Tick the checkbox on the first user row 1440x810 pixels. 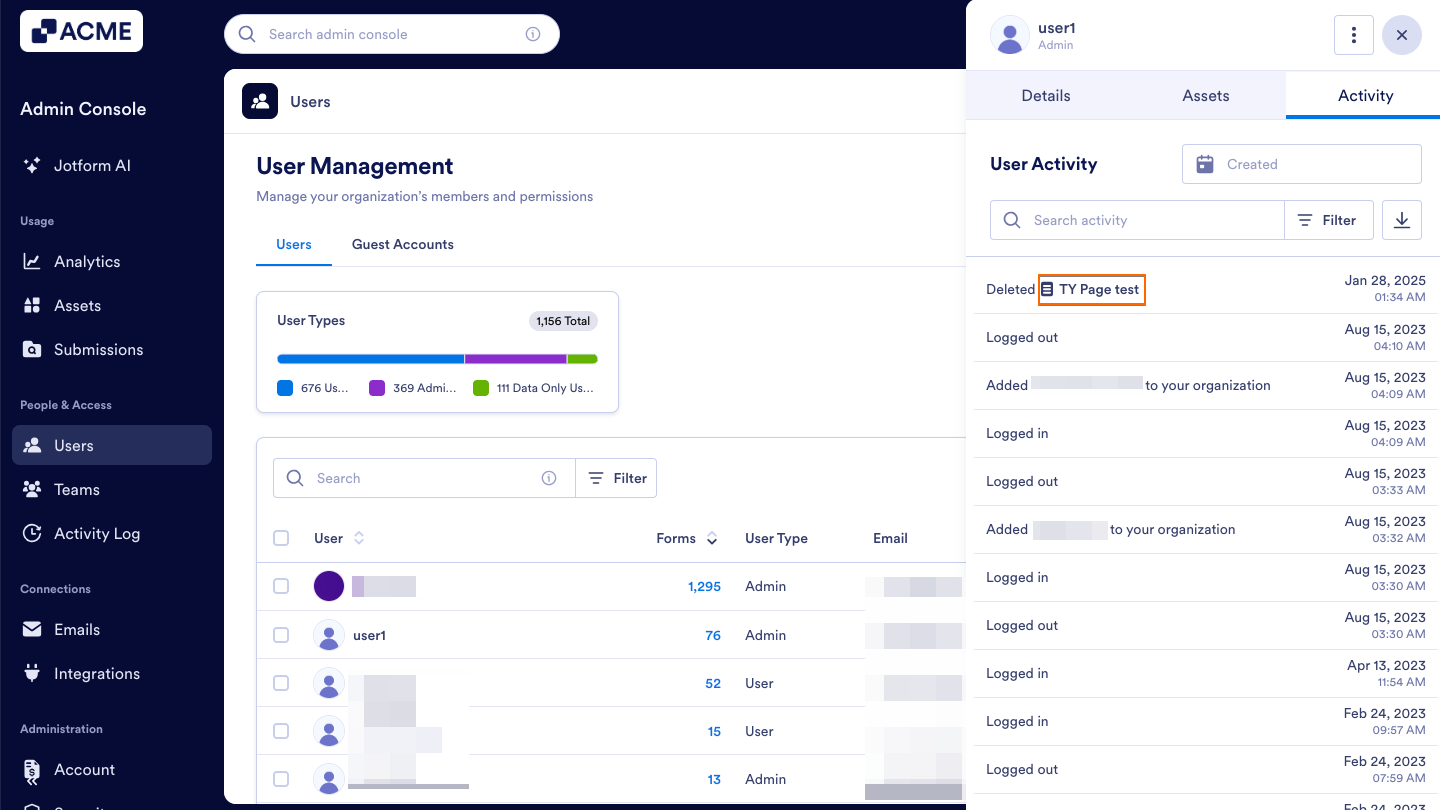click(x=281, y=586)
